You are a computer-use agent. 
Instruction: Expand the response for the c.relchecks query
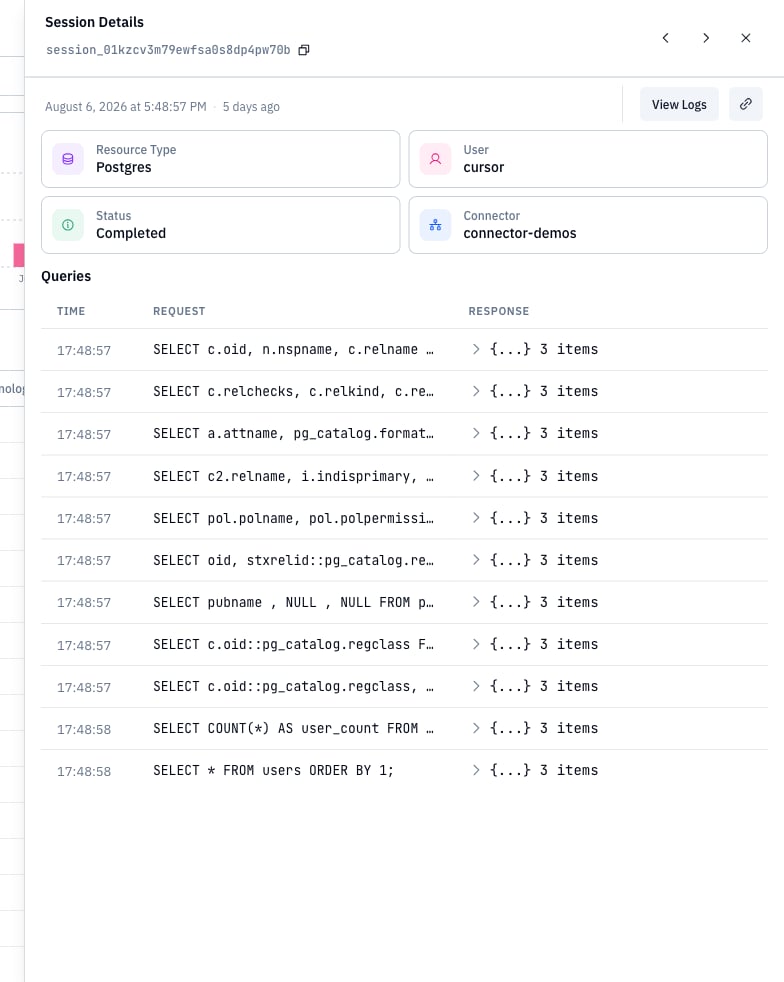point(476,391)
